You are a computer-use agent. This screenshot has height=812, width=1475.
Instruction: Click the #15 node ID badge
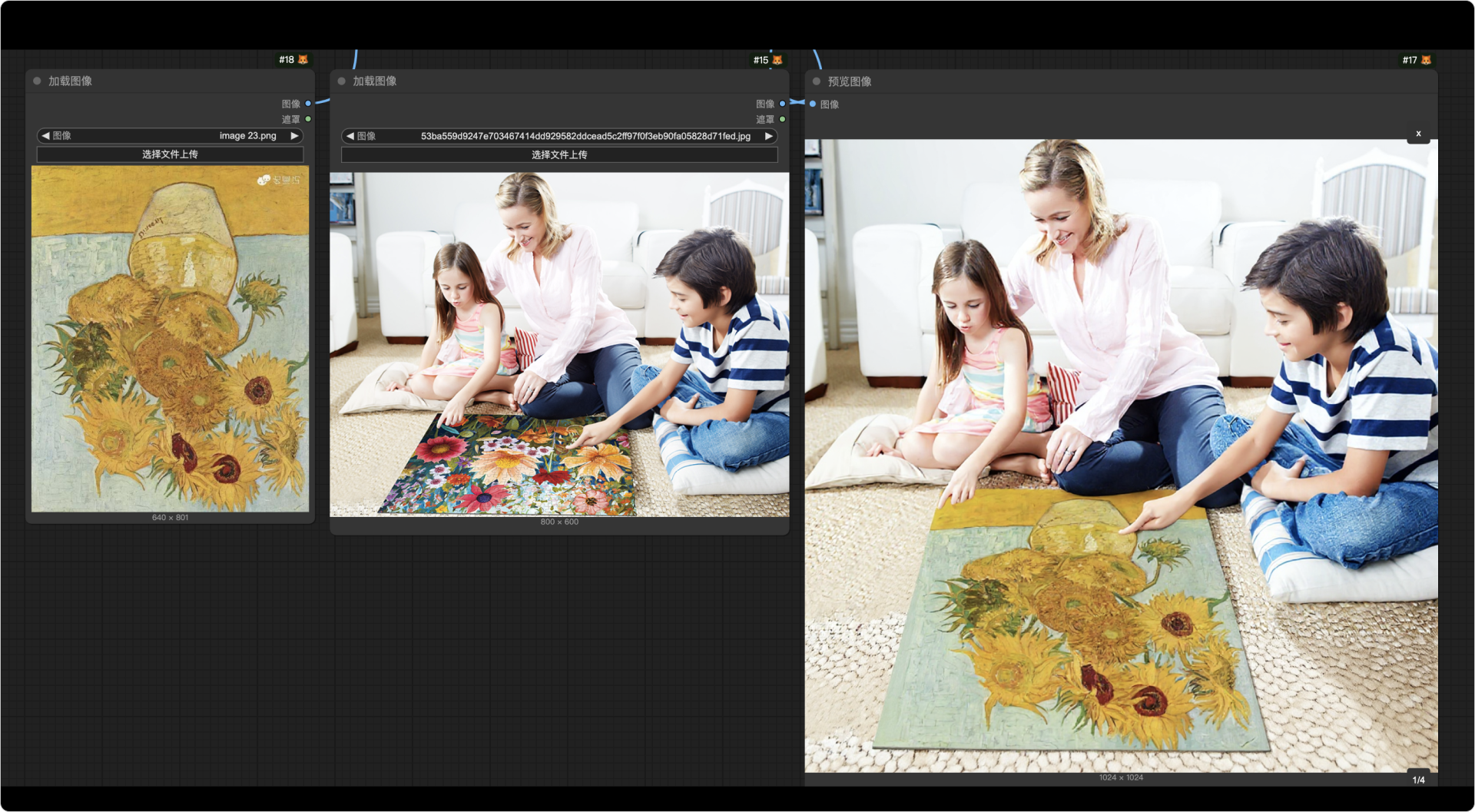(x=761, y=60)
